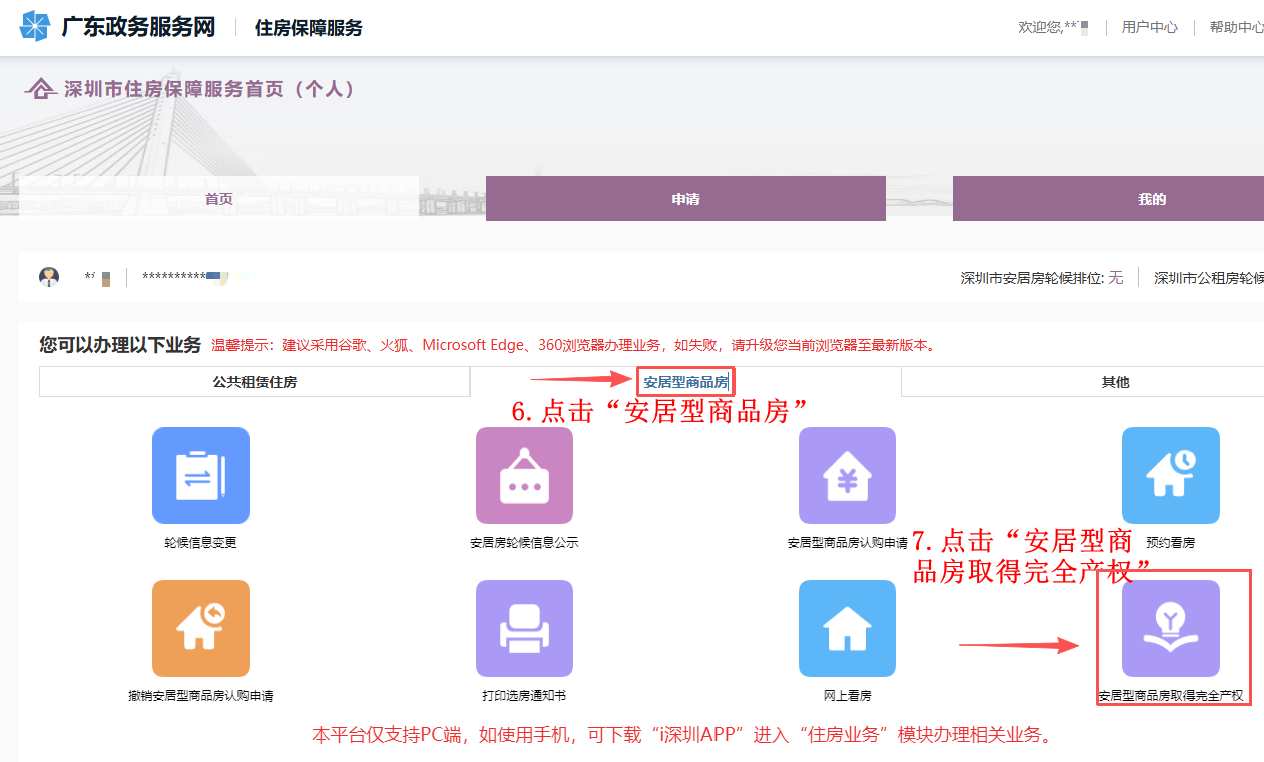Click the 住房保障服务 header title
1264x762 pixels.
308,28
